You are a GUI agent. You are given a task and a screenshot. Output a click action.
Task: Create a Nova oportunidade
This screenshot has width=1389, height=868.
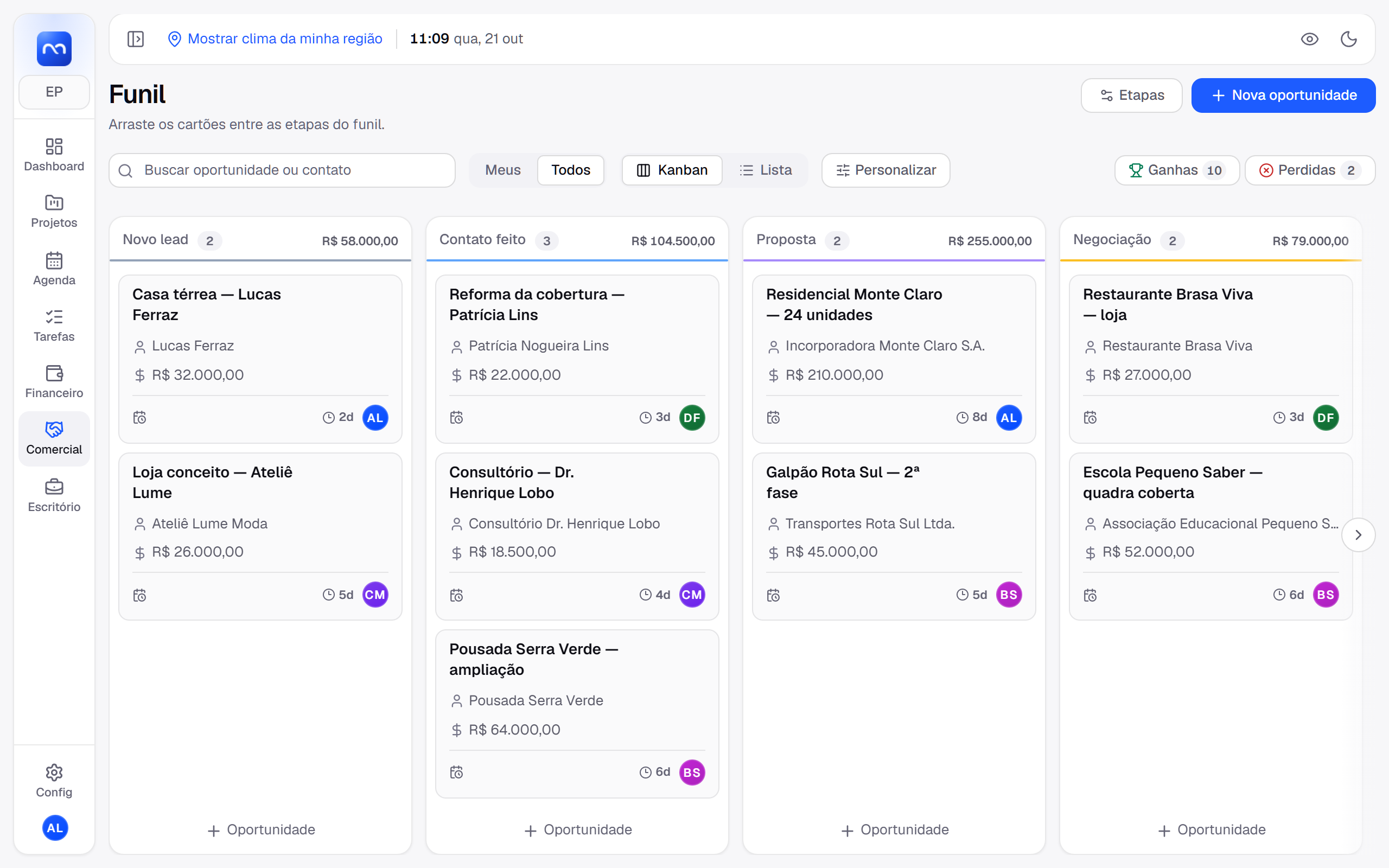[1283, 95]
